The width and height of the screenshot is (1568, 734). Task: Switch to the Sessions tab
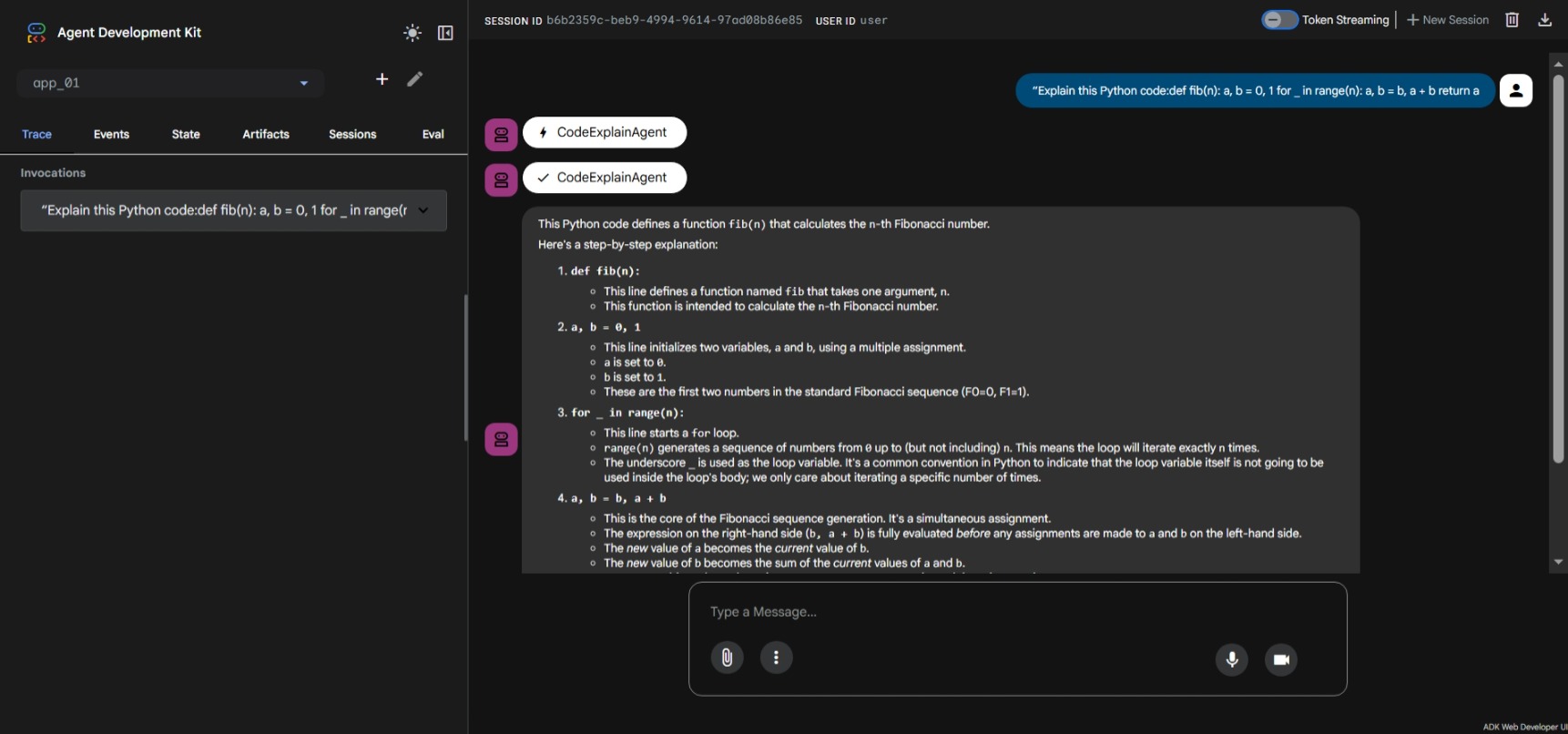coord(352,134)
